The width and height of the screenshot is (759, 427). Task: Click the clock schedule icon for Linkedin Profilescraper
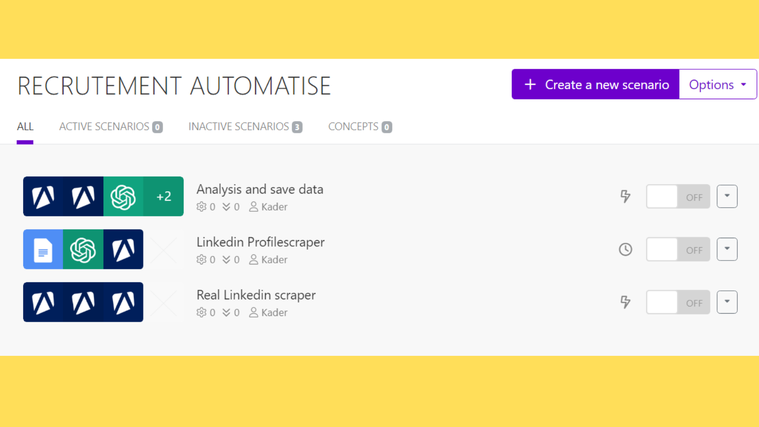coord(625,250)
